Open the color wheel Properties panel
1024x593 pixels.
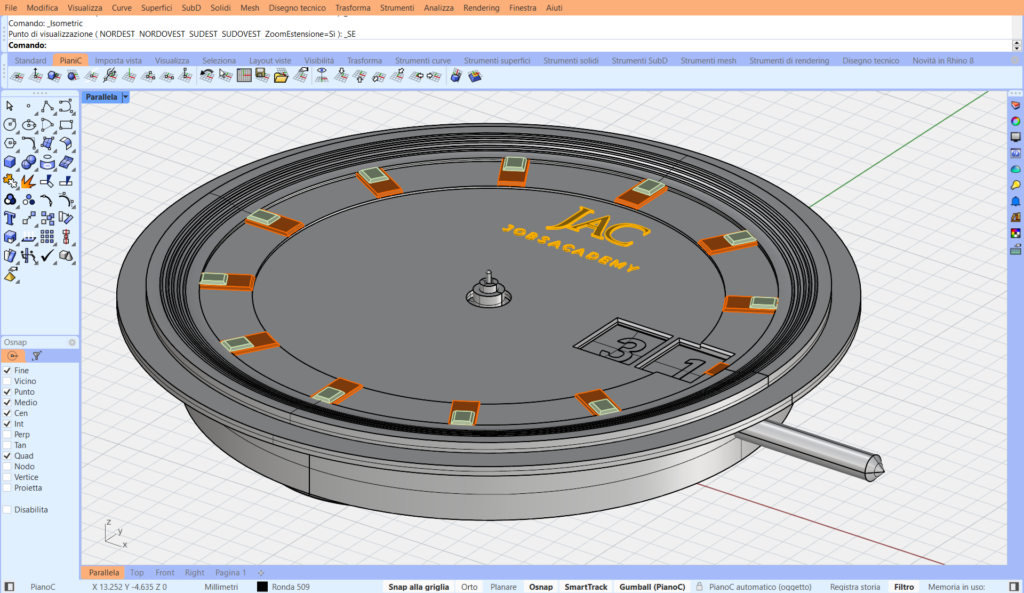click(x=1016, y=121)
